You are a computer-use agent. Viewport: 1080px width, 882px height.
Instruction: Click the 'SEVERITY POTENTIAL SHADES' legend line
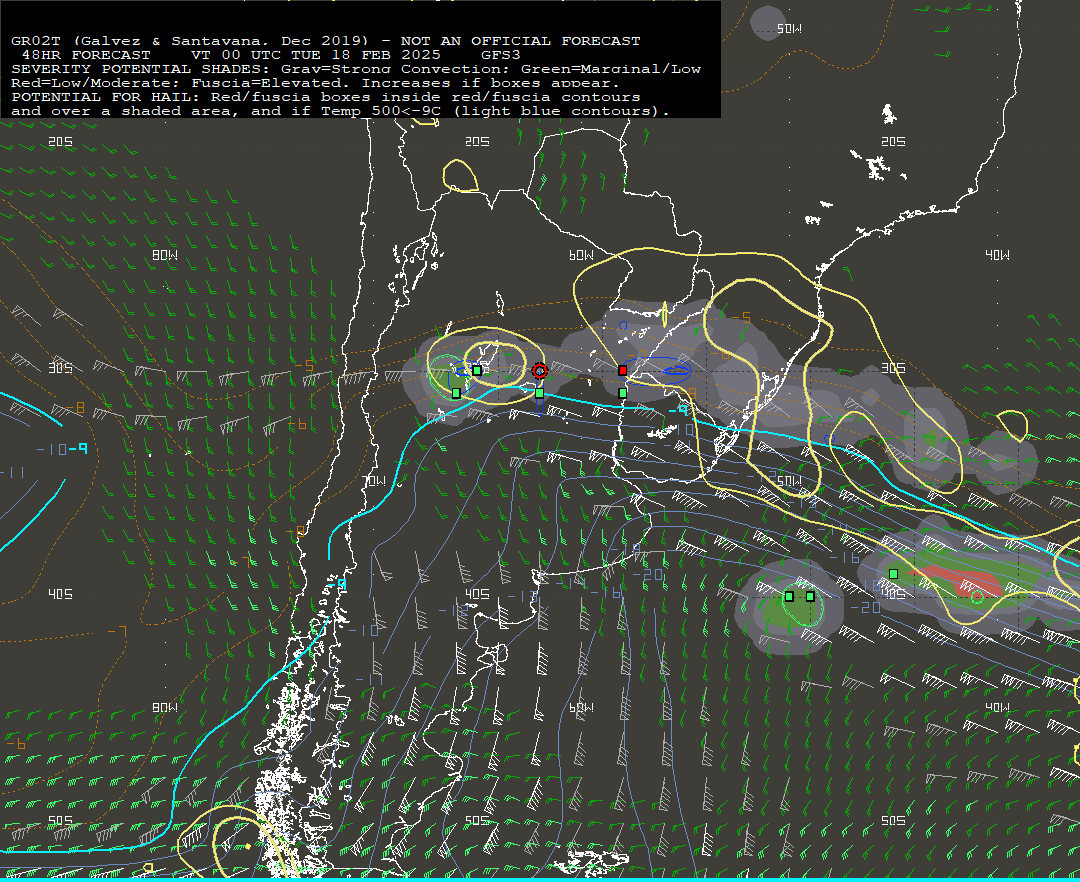(356, 69)
